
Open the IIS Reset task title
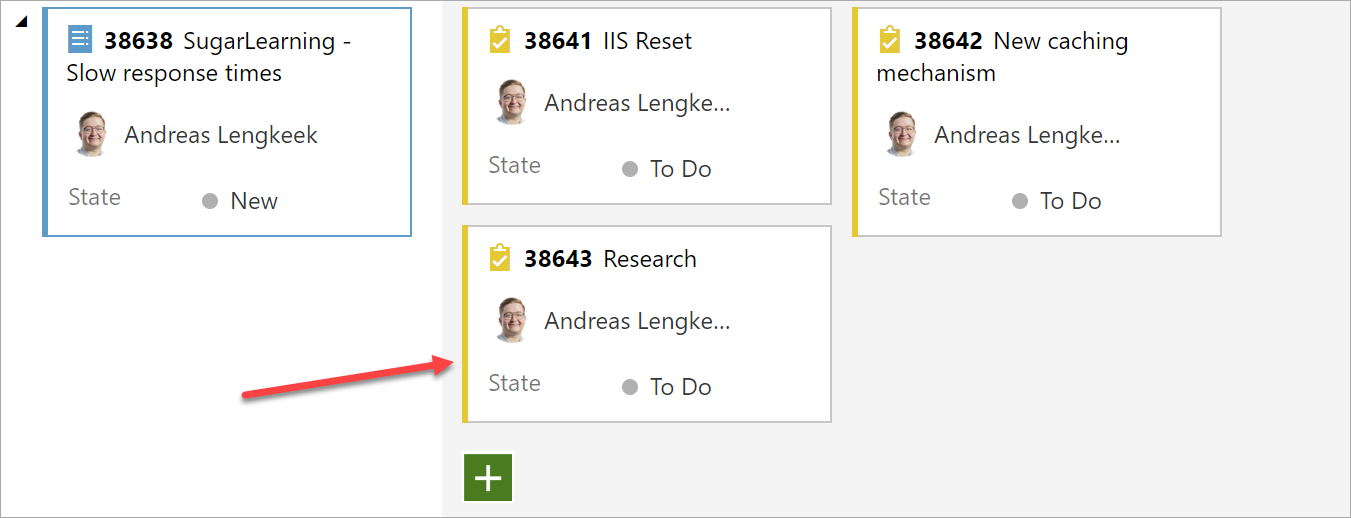coord(647,41)
